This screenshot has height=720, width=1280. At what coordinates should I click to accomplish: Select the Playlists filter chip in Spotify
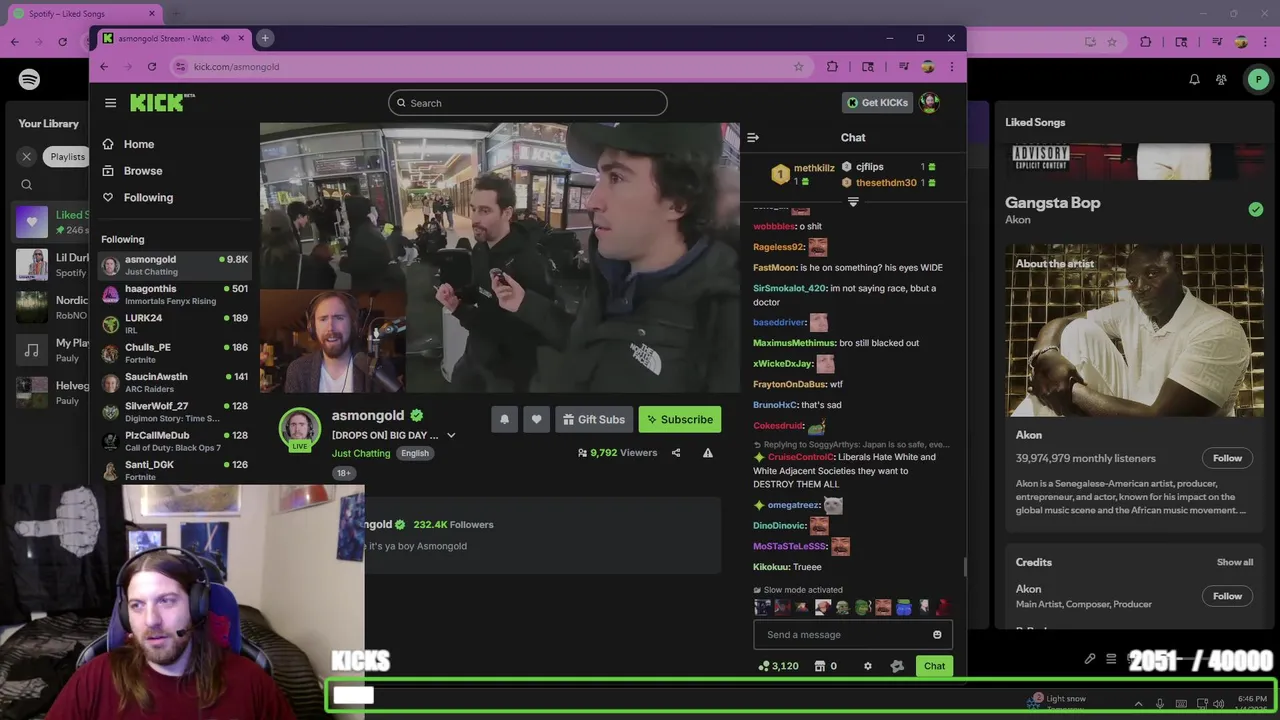pos(67,157)
